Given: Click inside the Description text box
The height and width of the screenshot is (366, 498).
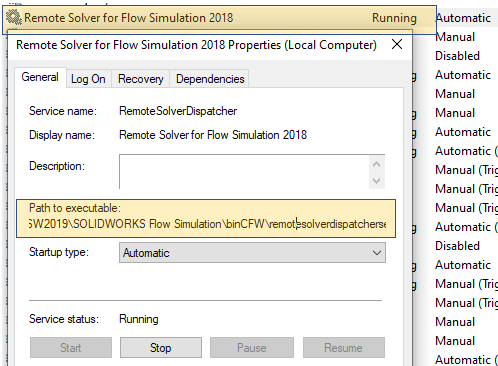Looking at the screenshot, I should click(244, 172).
